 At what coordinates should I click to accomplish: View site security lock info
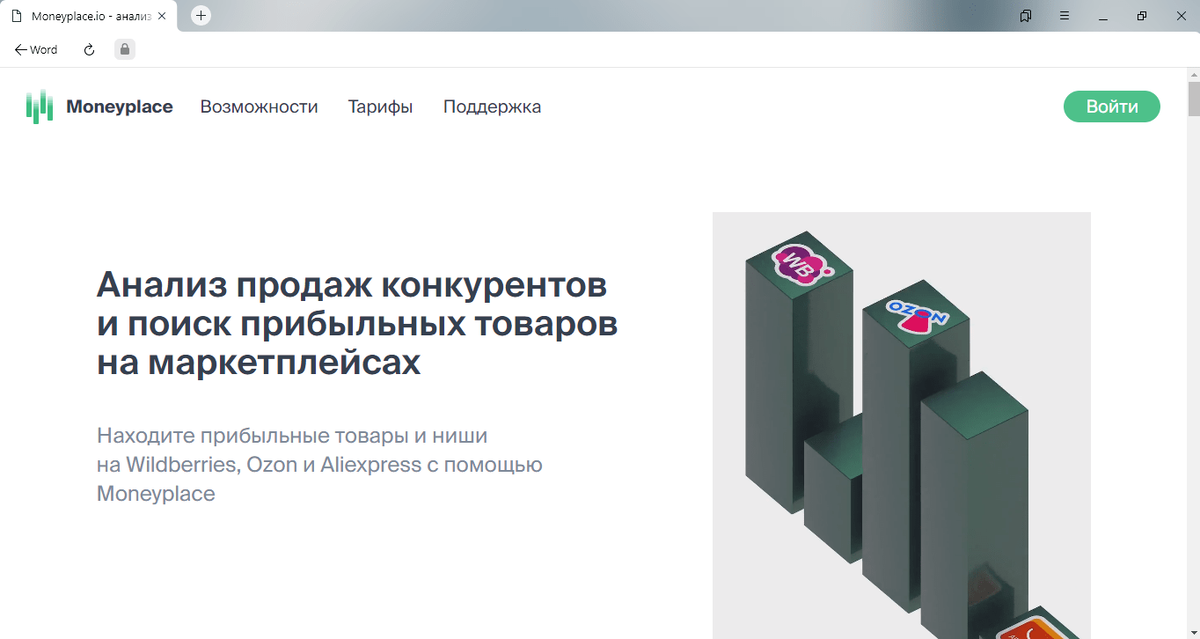(x=124, y=49)
